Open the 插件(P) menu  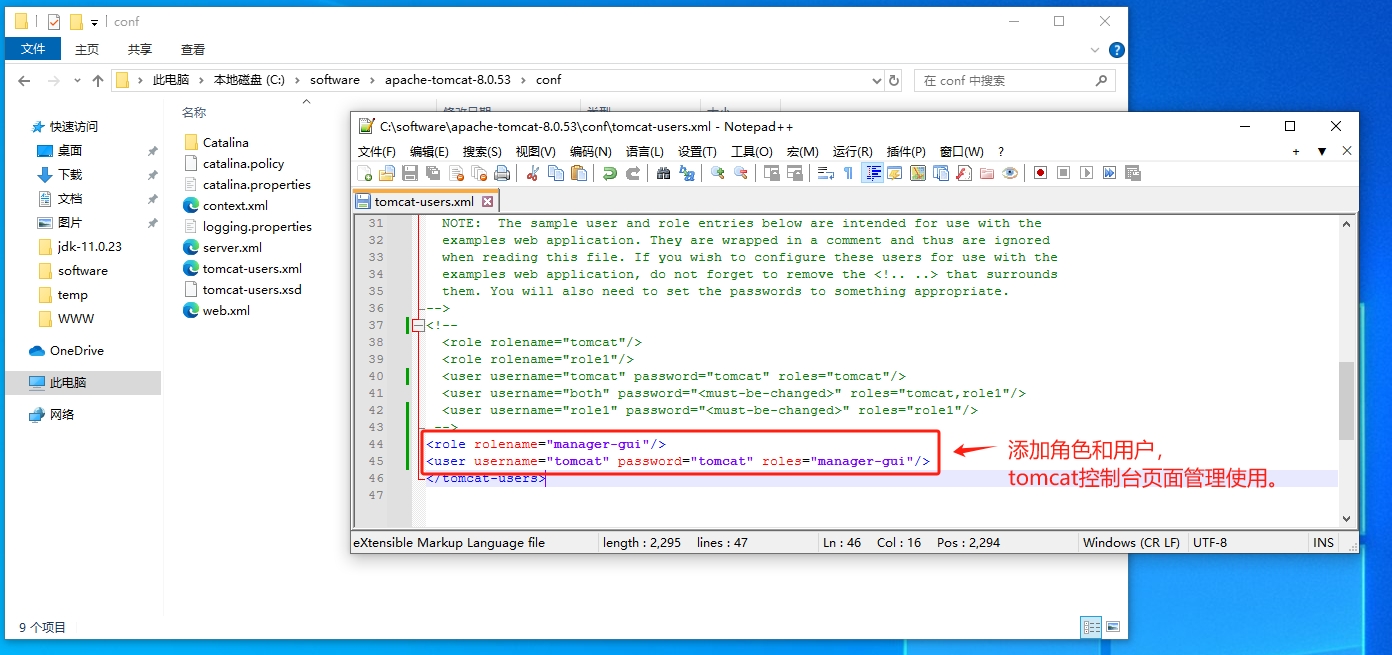pos(906,151)
